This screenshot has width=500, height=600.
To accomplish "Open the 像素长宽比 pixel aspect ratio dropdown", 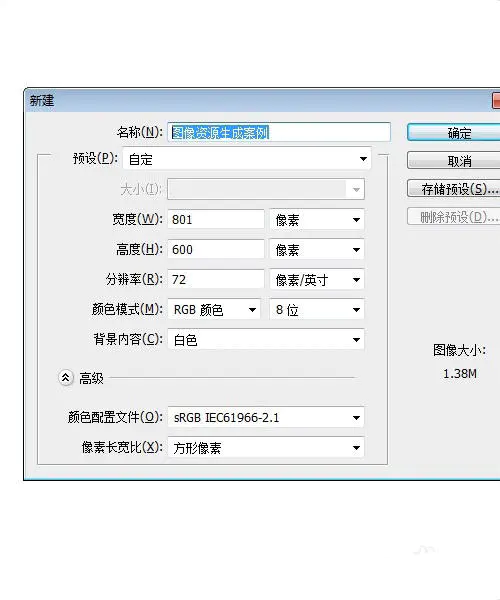I will pos(266,447).
